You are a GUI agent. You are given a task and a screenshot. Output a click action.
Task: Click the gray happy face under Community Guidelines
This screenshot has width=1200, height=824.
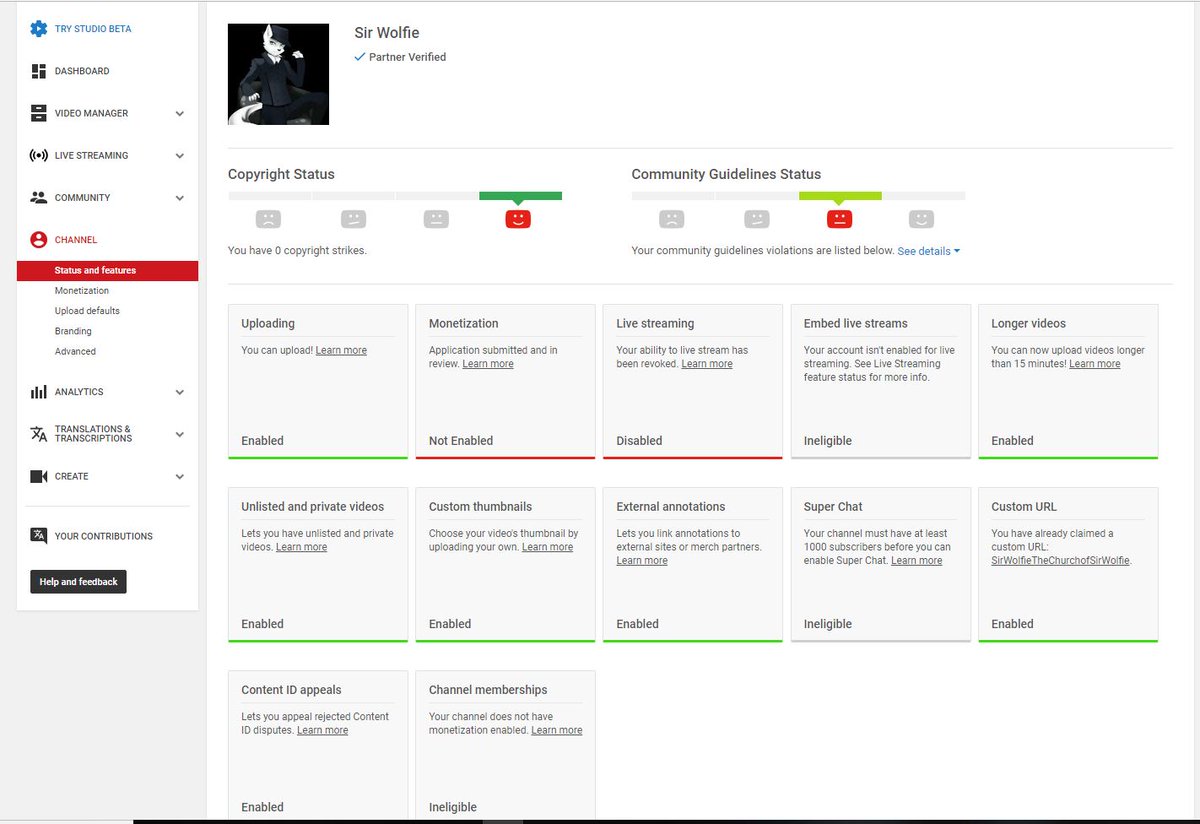pos(922,218)
